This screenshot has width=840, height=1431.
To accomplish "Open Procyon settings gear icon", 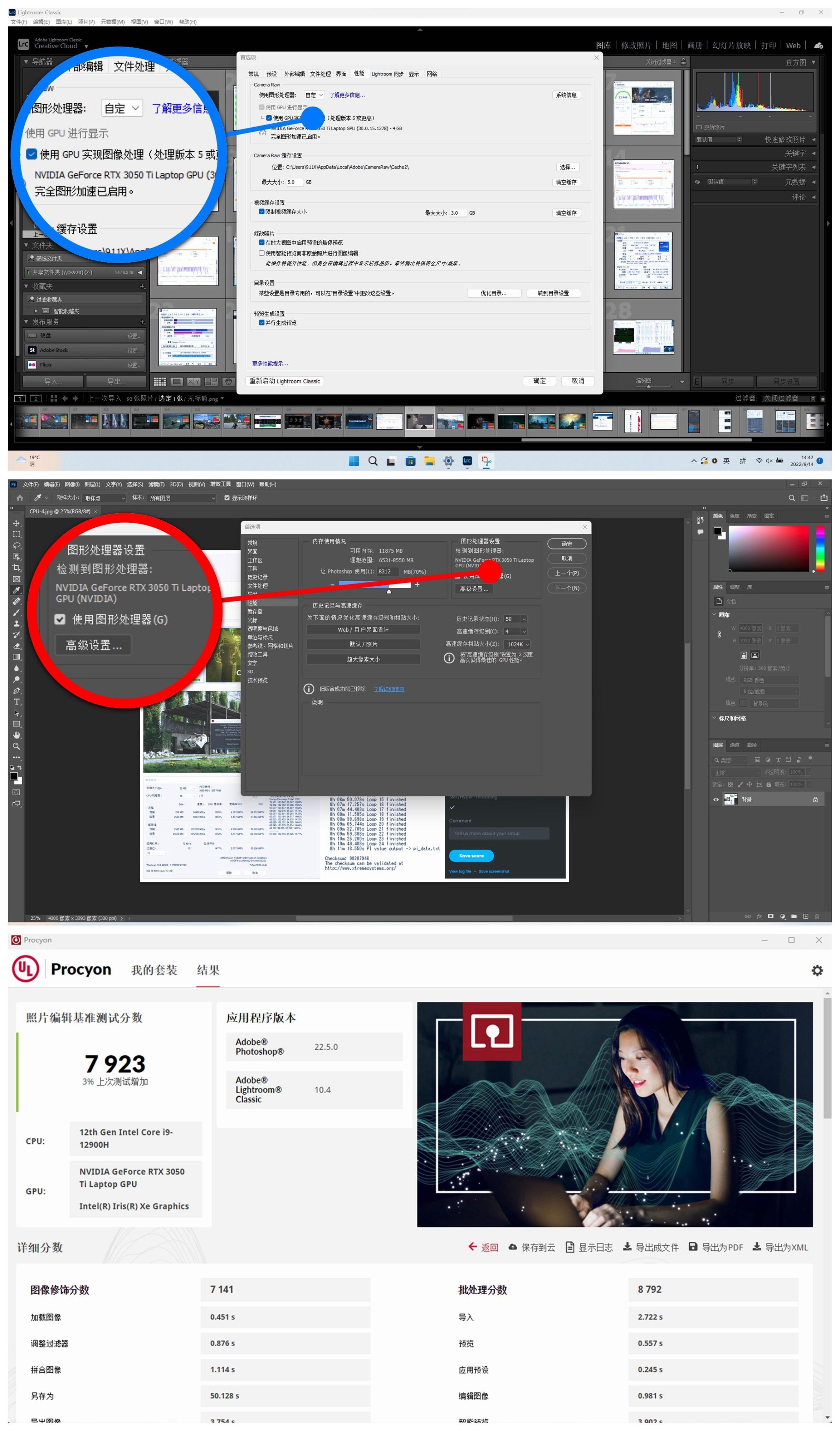I will (817, 971).
